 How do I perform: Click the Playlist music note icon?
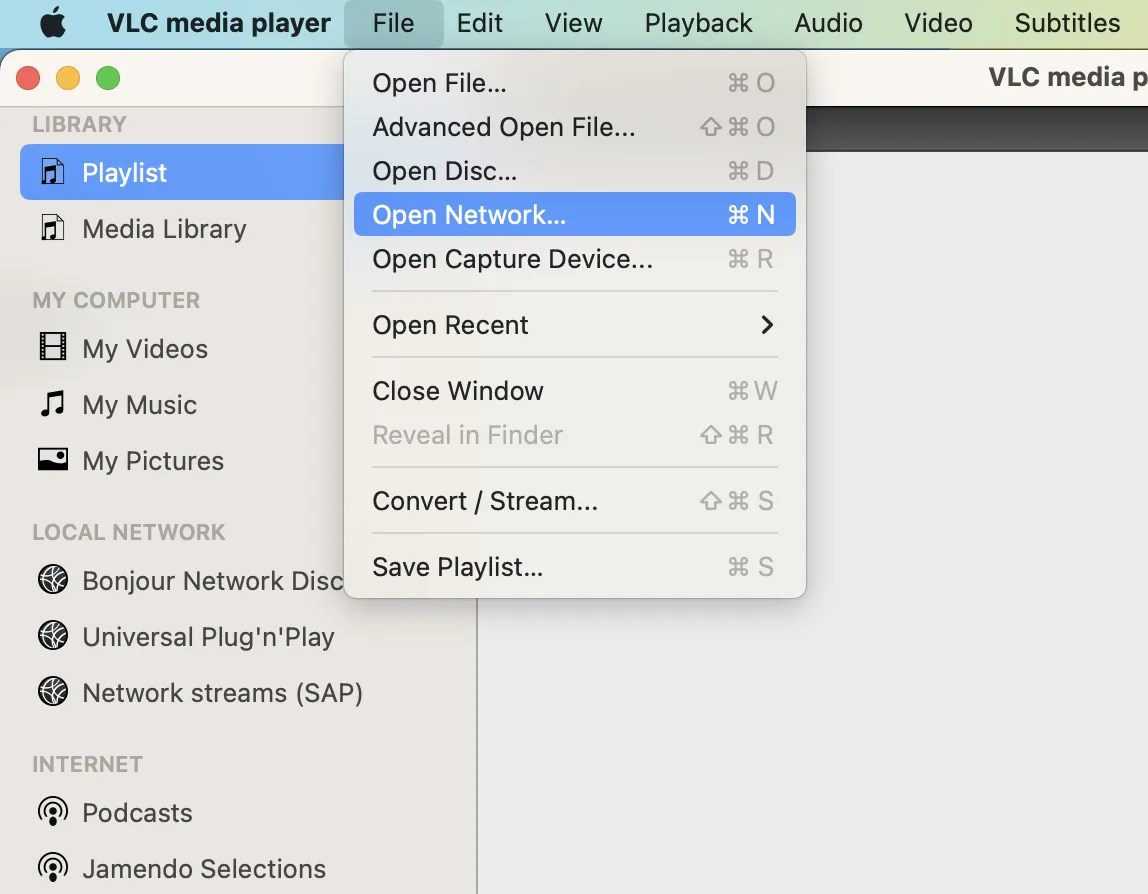coord(53,172)
